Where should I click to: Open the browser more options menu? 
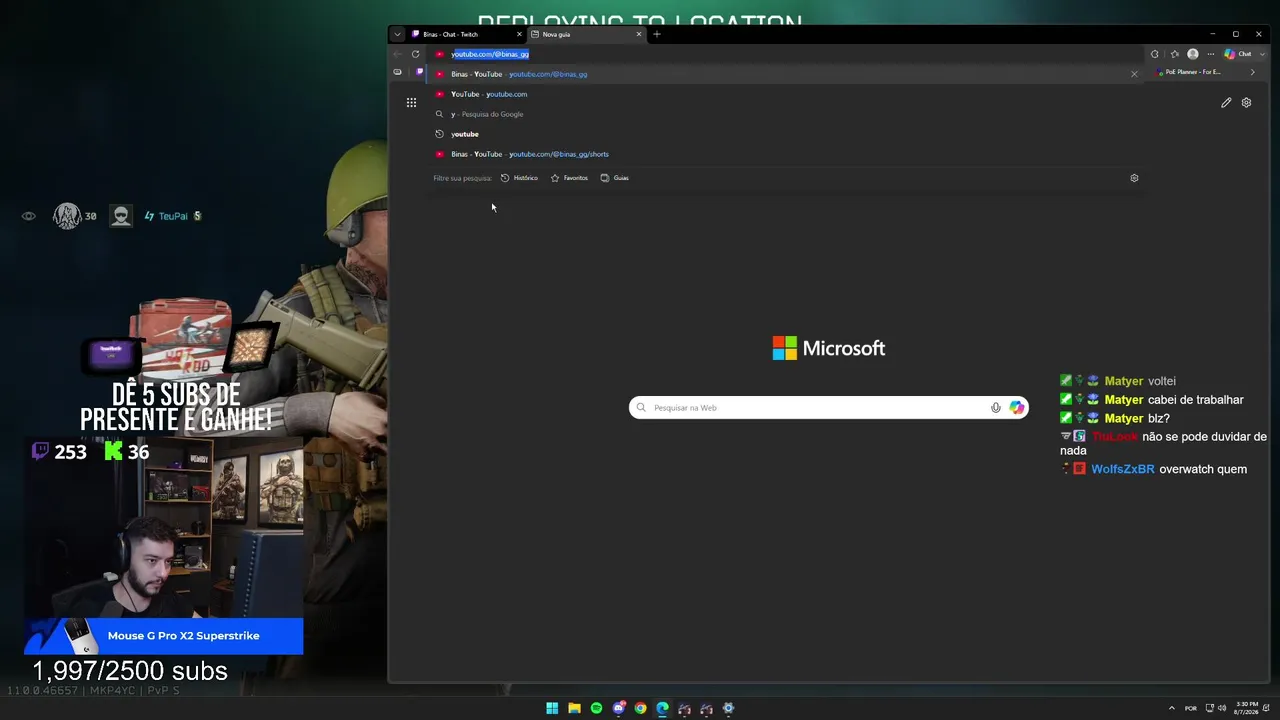[1211, 54]
